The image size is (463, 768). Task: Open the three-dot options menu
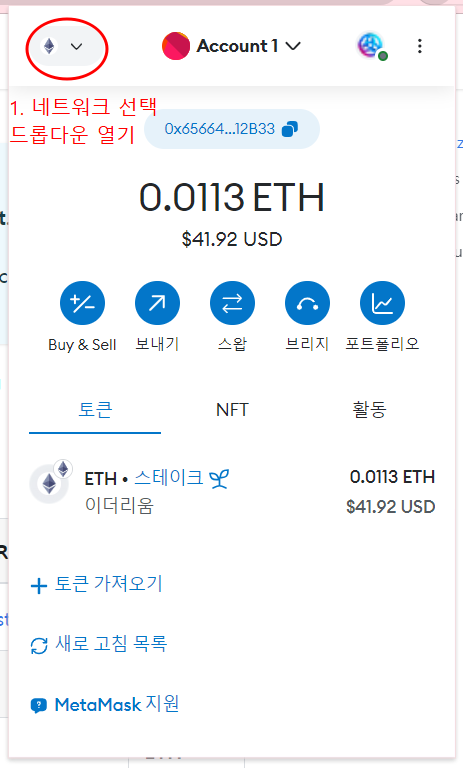[x=419, y=46]
